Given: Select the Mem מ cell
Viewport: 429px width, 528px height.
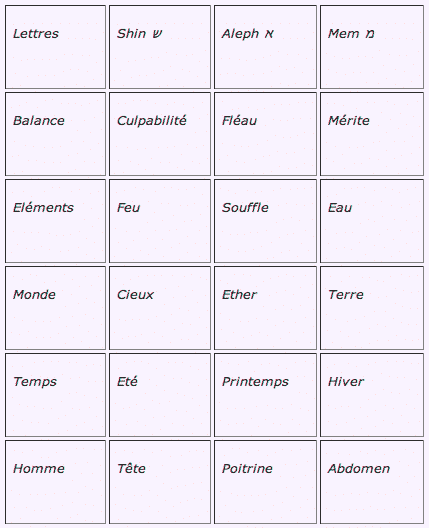Looking at the screenshot, I should (372, 47).
